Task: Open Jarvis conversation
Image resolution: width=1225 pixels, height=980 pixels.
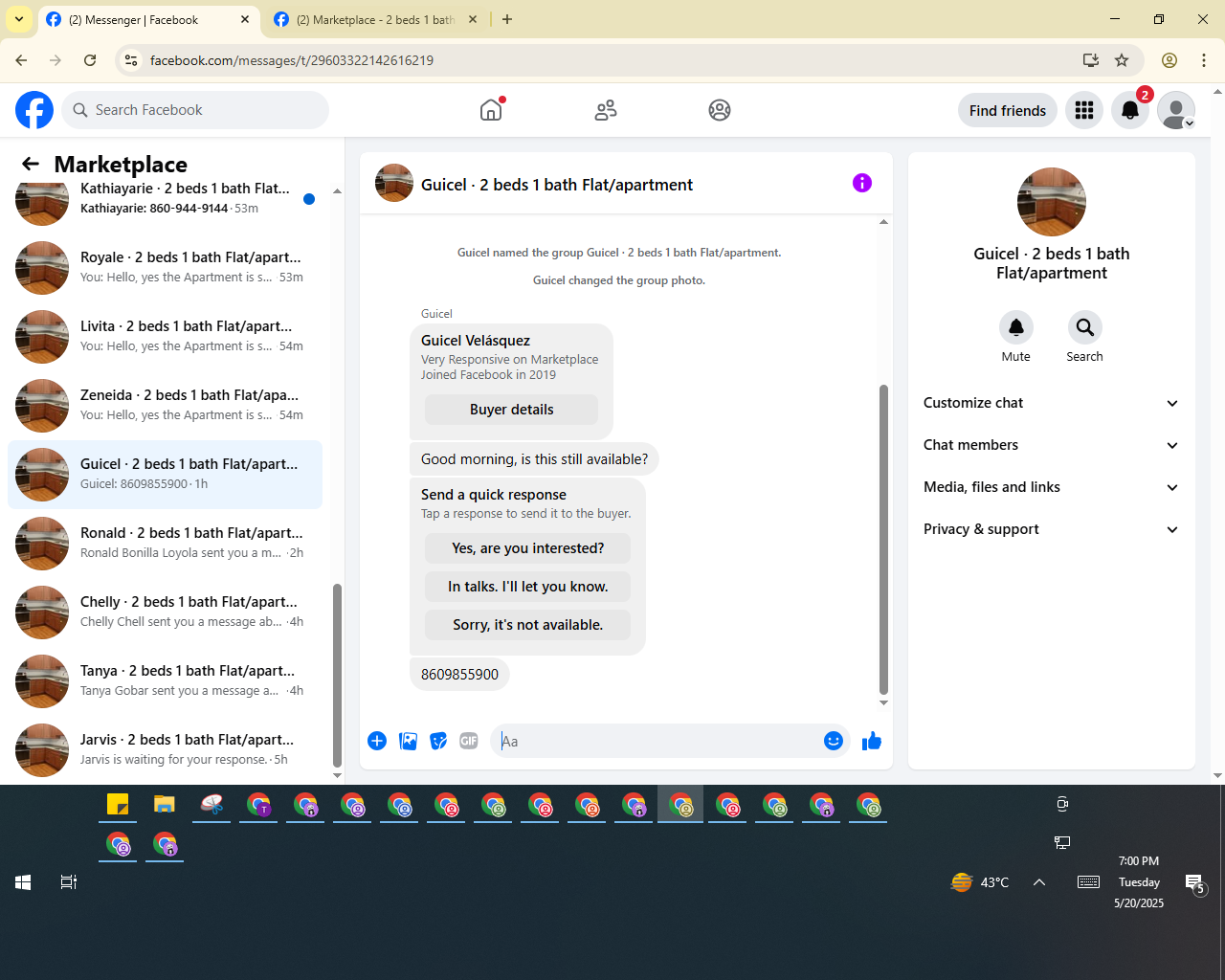Action: [x=165, y=750]
